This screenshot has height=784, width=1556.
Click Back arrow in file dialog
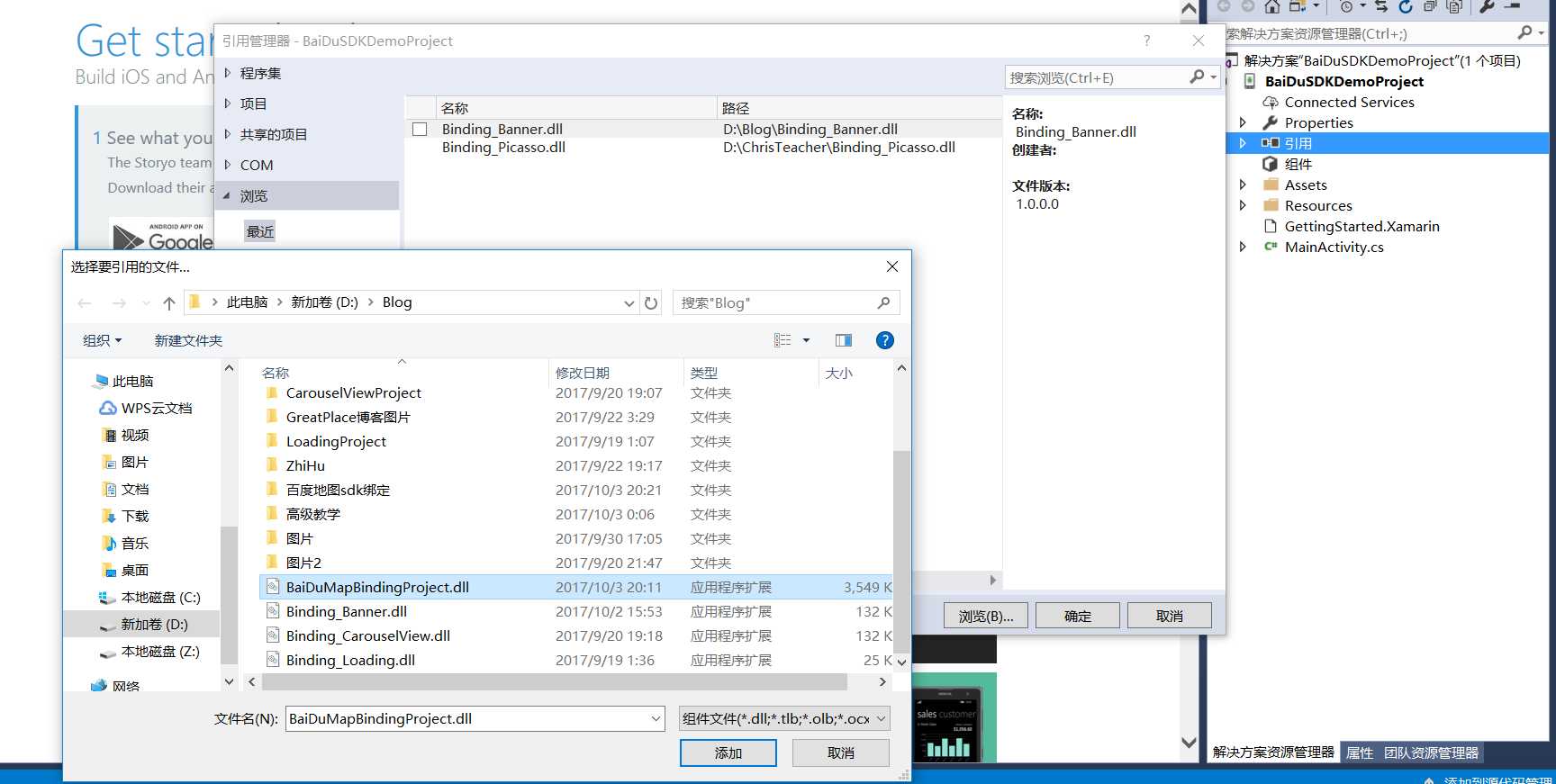pyautogui.click(x=85, y=303)
